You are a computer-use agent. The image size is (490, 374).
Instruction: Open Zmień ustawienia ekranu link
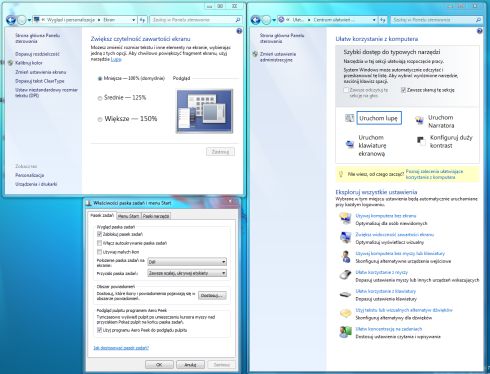click(41, 72)
